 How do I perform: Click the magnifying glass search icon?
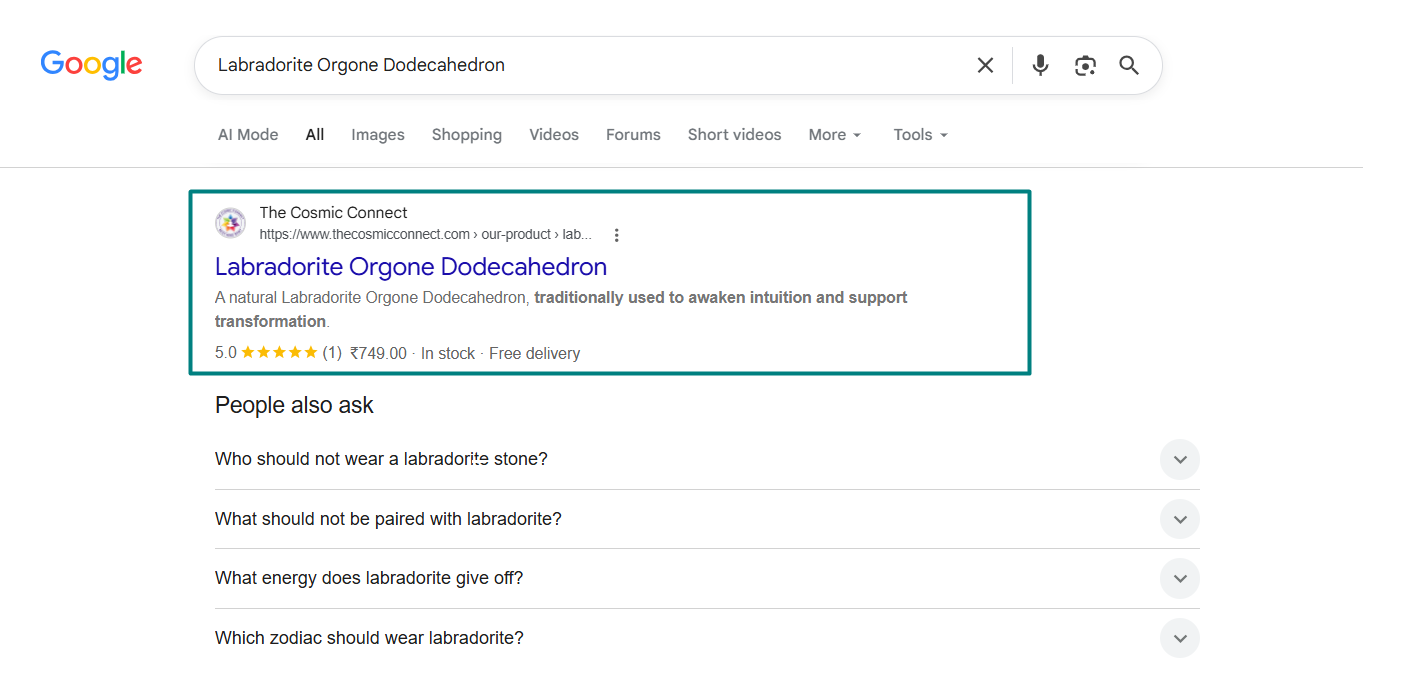[1129, 65]
